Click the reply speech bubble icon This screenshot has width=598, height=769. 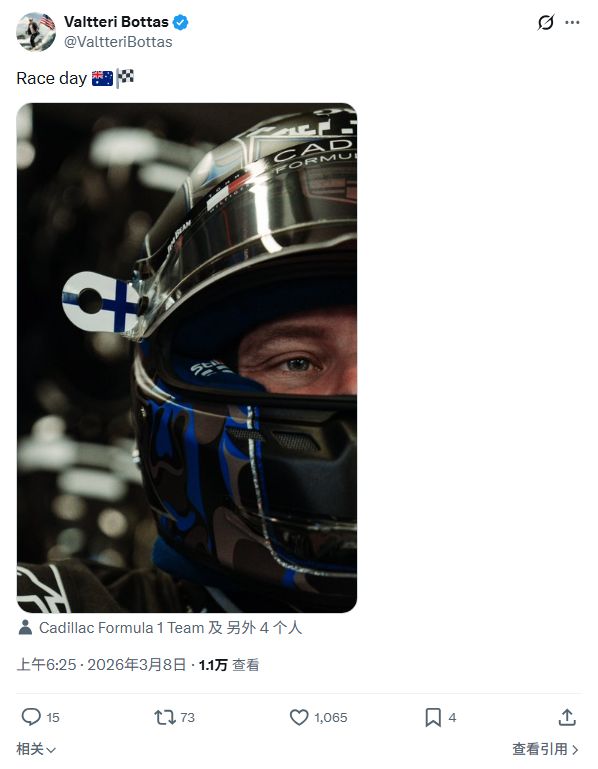tap(31, 717)
